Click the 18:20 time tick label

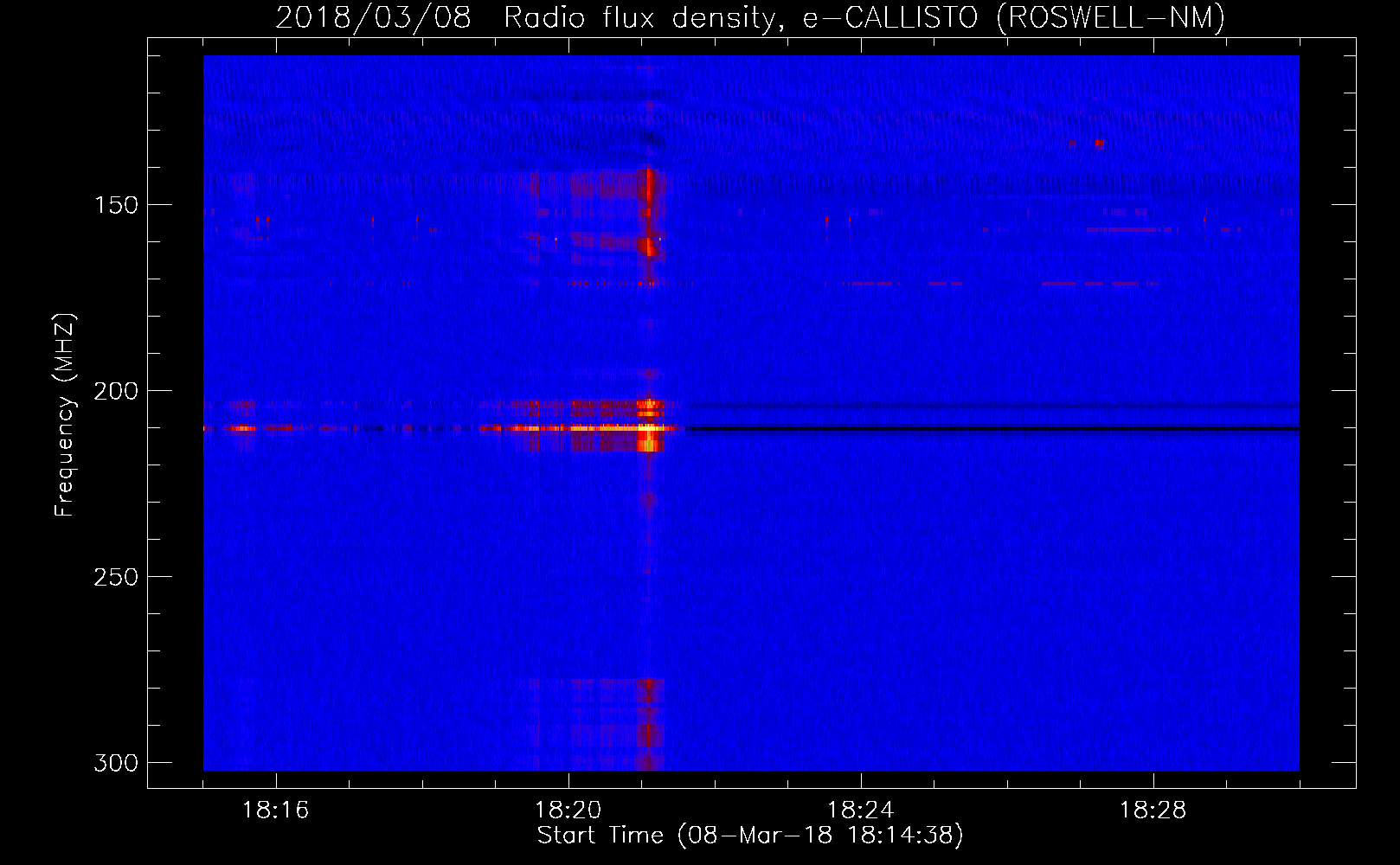(x=568, y=811)
